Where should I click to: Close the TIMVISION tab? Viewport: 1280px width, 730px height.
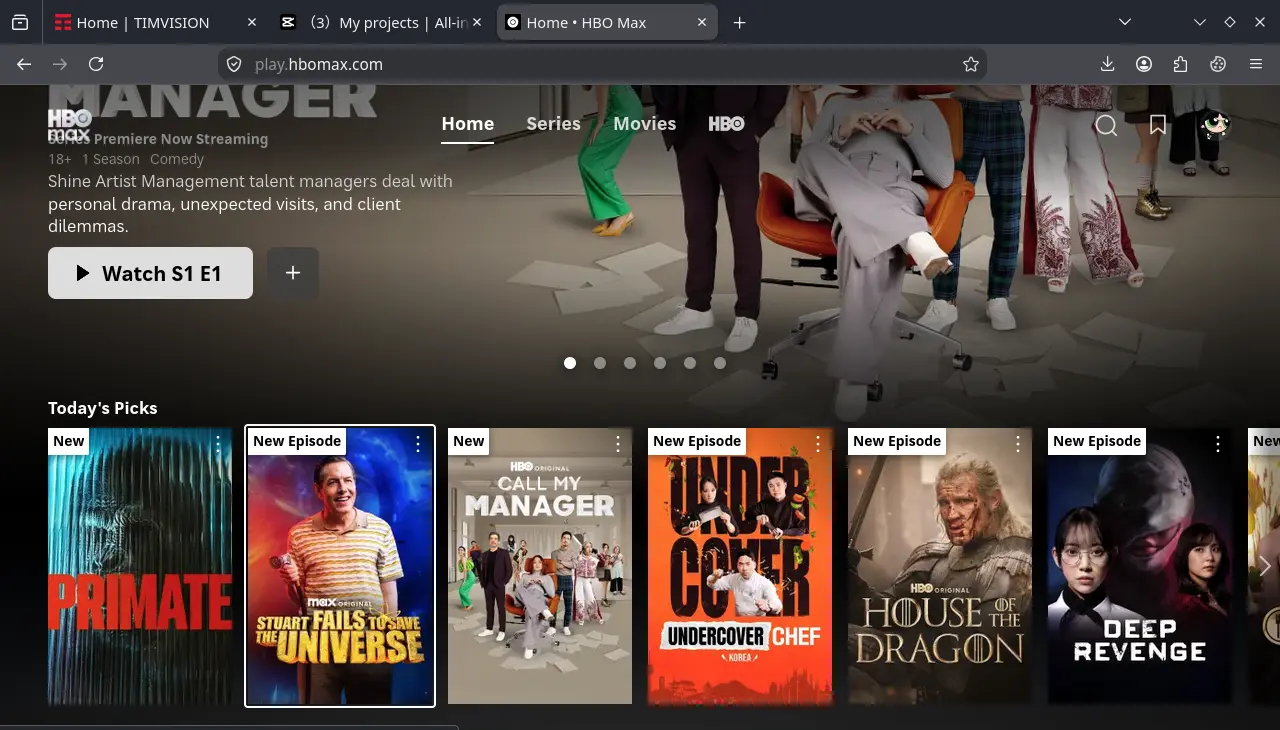pyautogui.click(x=251, y=22)
